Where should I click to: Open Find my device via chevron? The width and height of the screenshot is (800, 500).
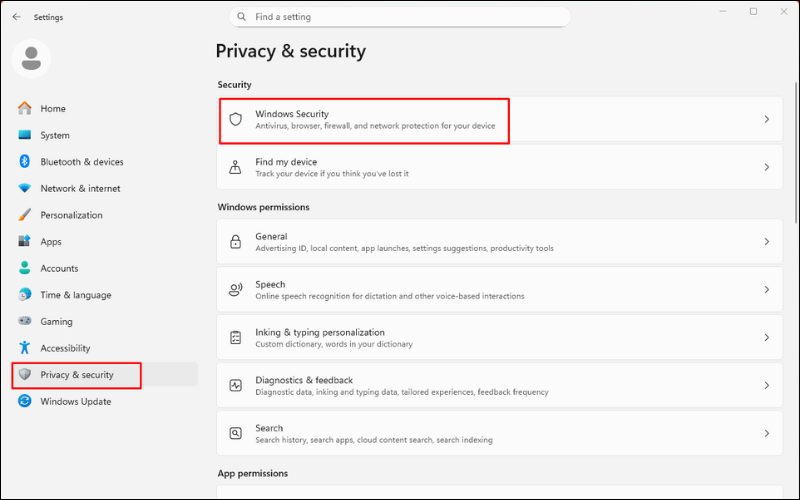[x=766, y=167]
